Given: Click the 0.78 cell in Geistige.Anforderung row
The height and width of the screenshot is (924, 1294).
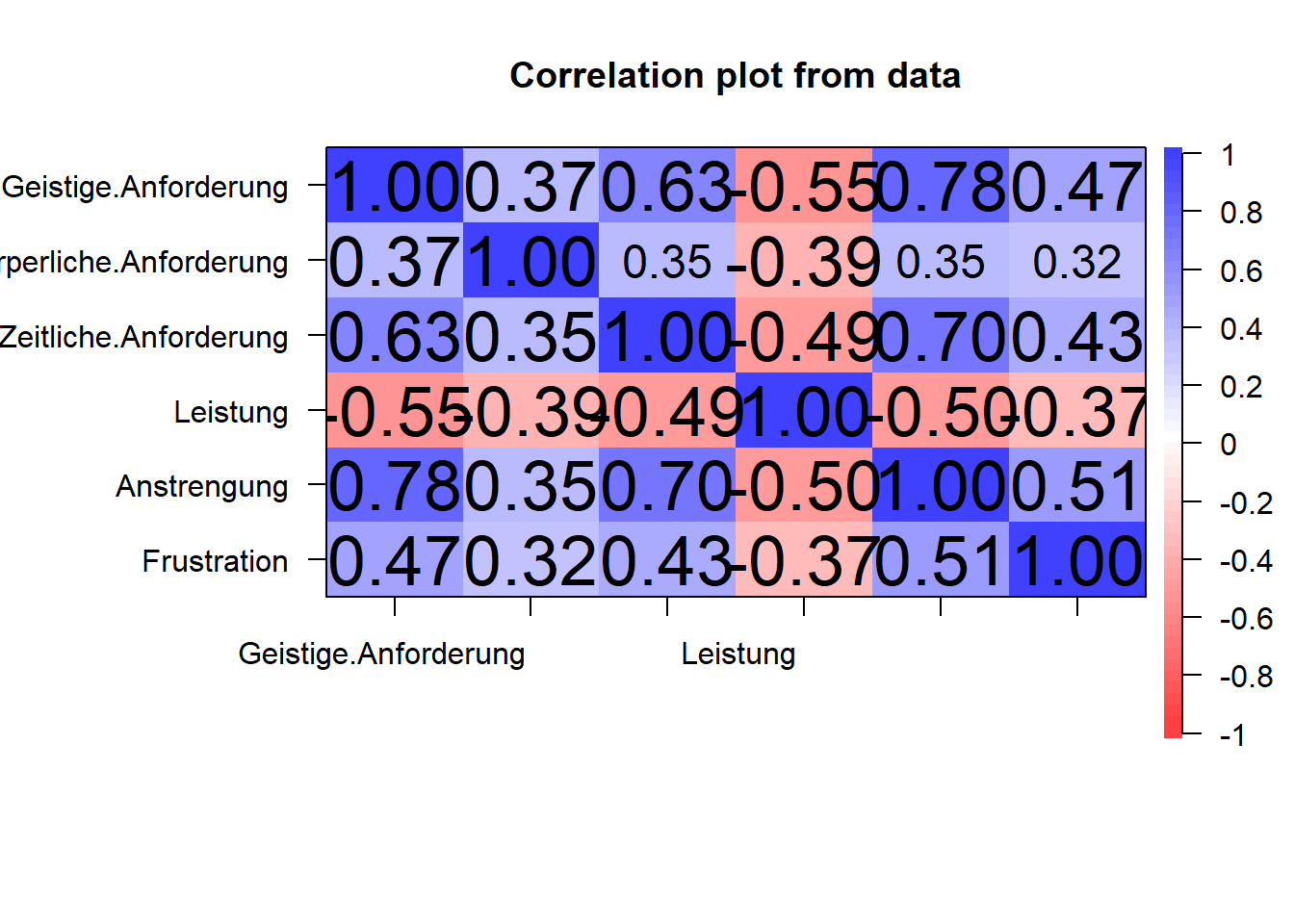Looking at the screenshot, I should (x=941, y=186).
